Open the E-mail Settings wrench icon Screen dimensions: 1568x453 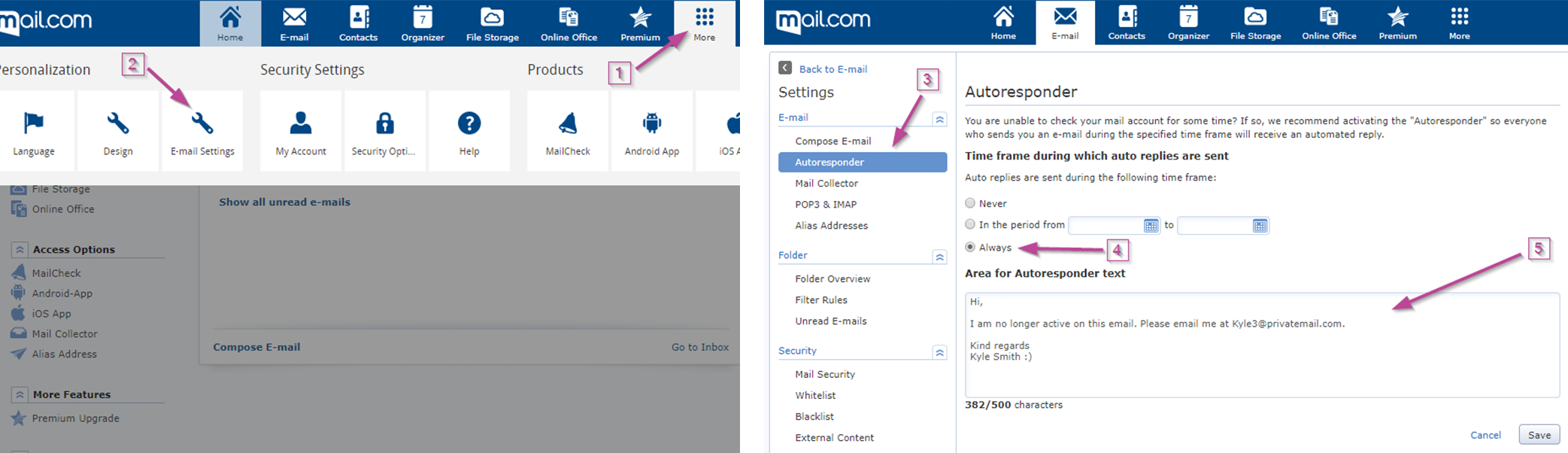point(202,123)
